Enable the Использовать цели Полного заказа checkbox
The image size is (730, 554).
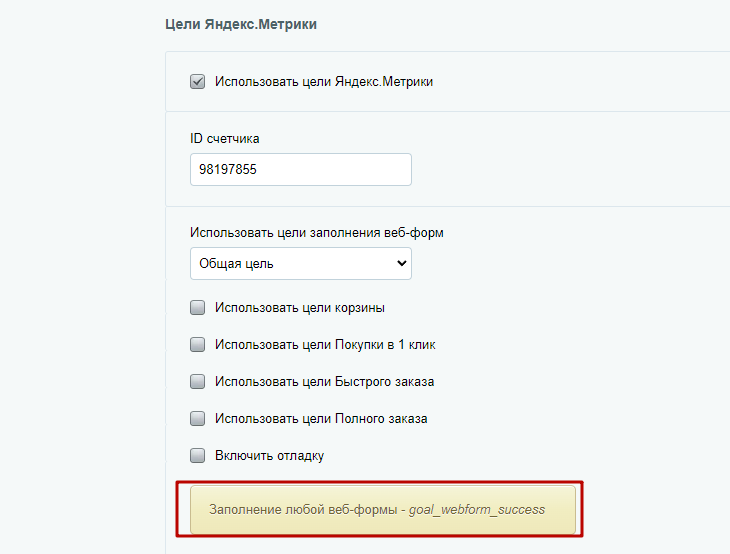pyautogui.click(x=197, y=419)
